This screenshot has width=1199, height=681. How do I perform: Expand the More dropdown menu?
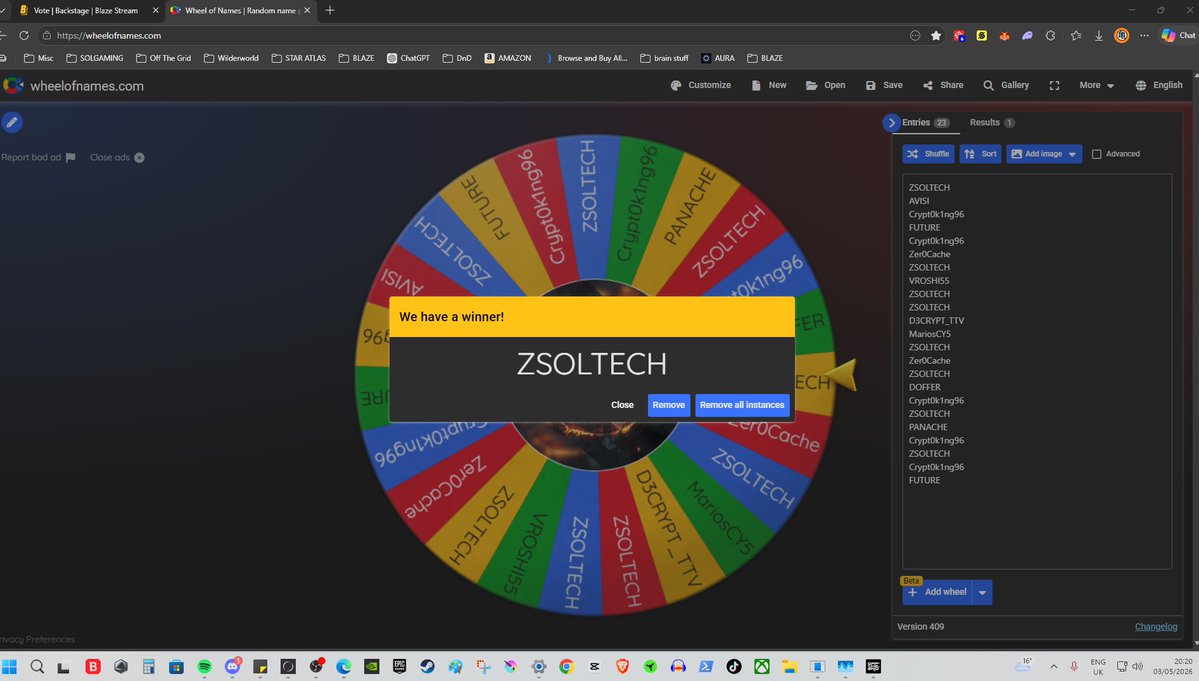click(x=1097, y=86)
